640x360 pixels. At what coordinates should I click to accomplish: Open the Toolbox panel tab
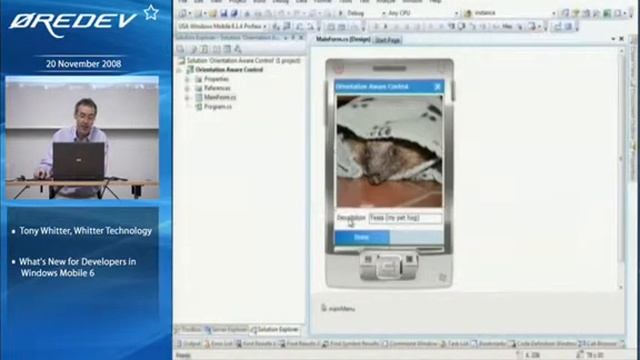coord(189,329)
